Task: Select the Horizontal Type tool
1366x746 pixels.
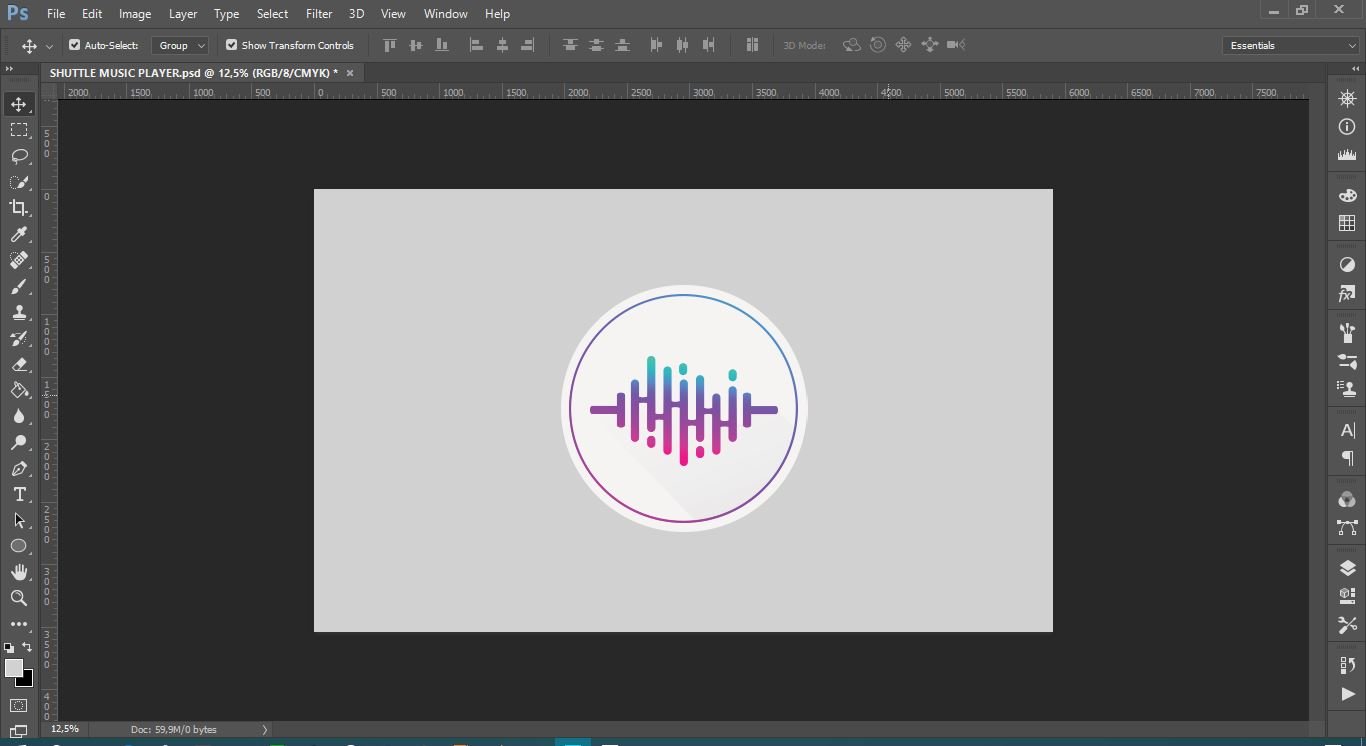Action: (19, 495)
